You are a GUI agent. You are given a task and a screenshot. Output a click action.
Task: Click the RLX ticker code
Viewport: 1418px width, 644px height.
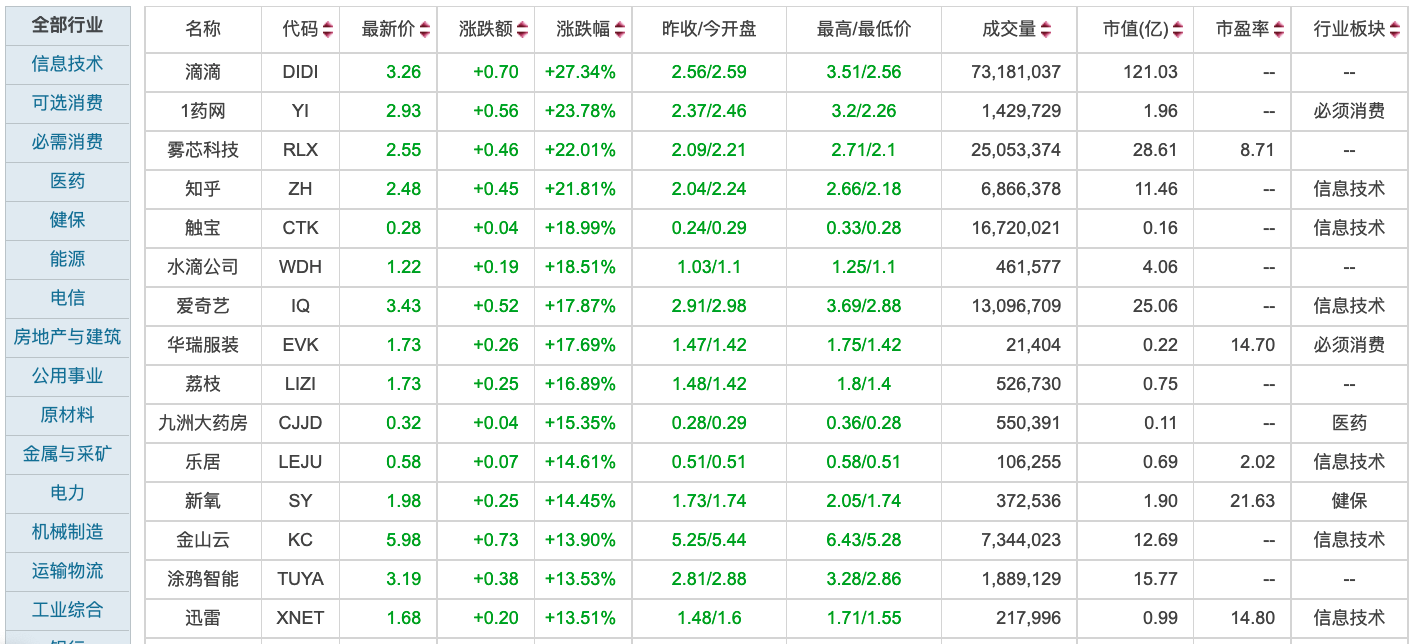[301, 150]
